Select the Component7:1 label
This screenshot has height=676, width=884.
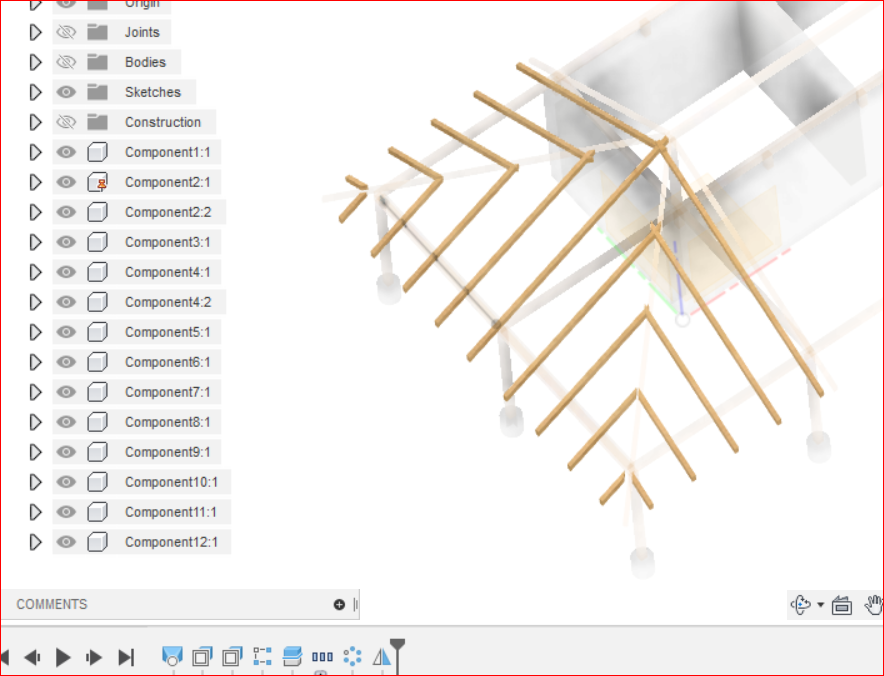click(167, 392)
